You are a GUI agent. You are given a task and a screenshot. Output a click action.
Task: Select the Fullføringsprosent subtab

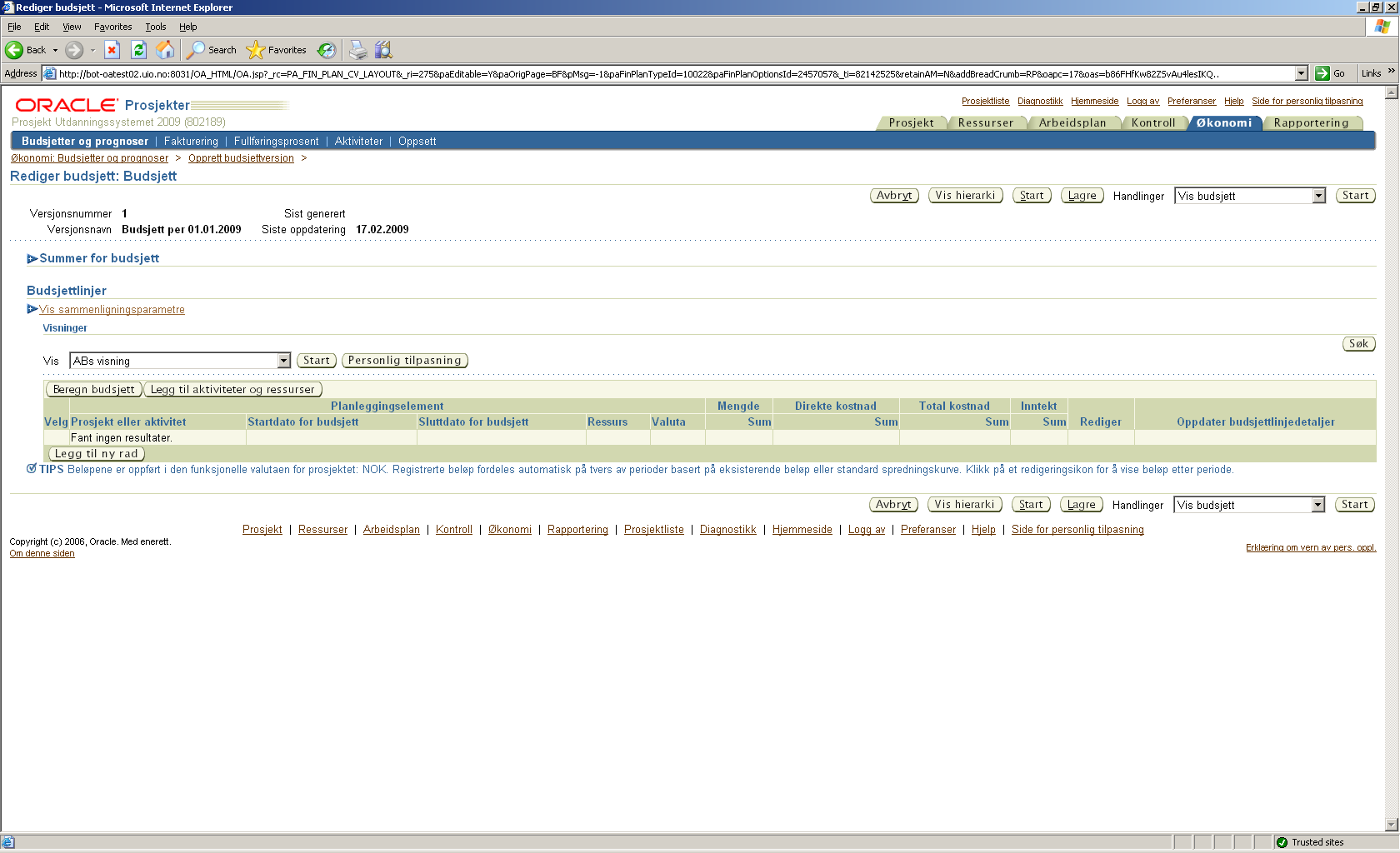click(277, 142)
